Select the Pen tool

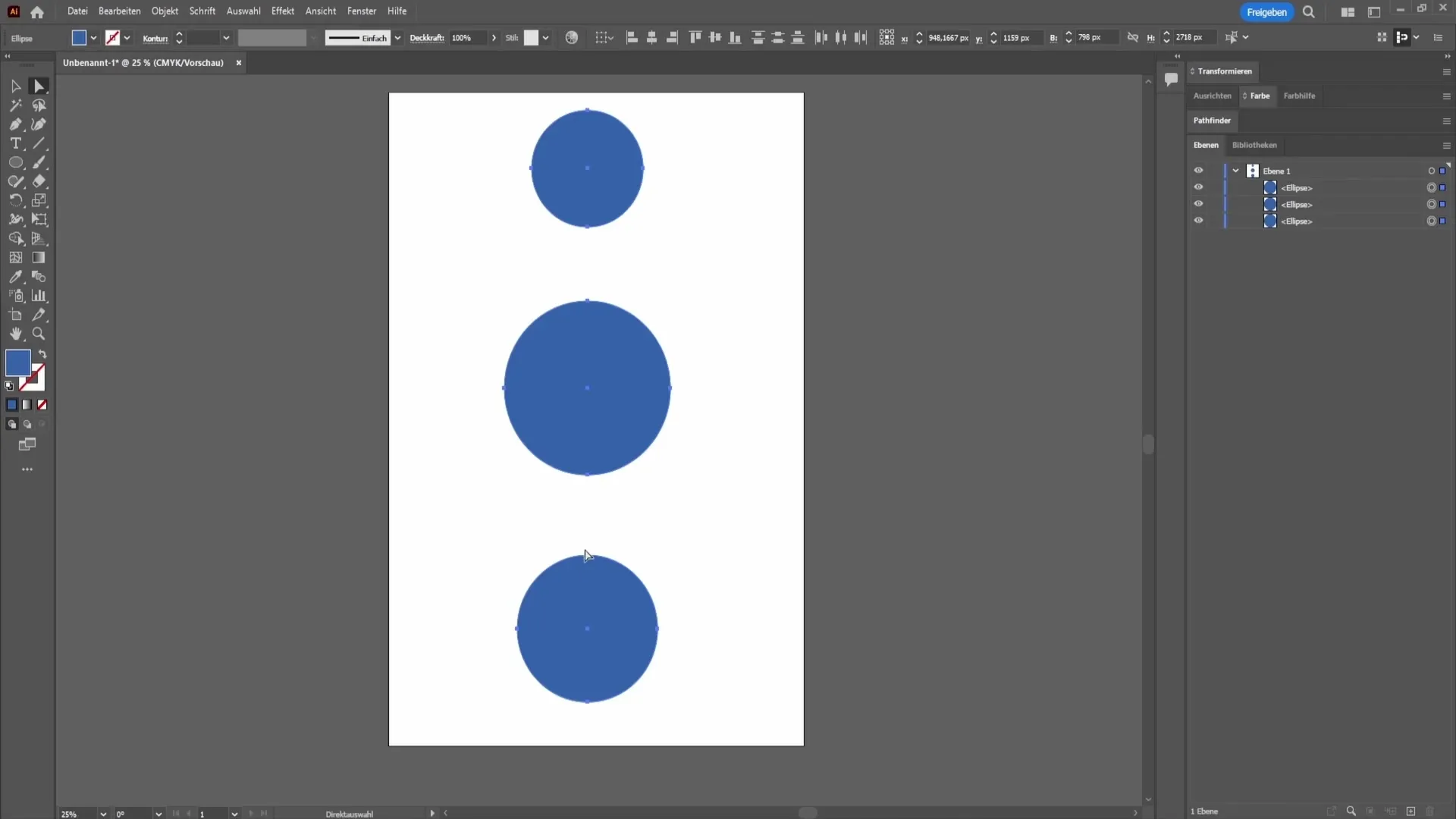[15, 124]
